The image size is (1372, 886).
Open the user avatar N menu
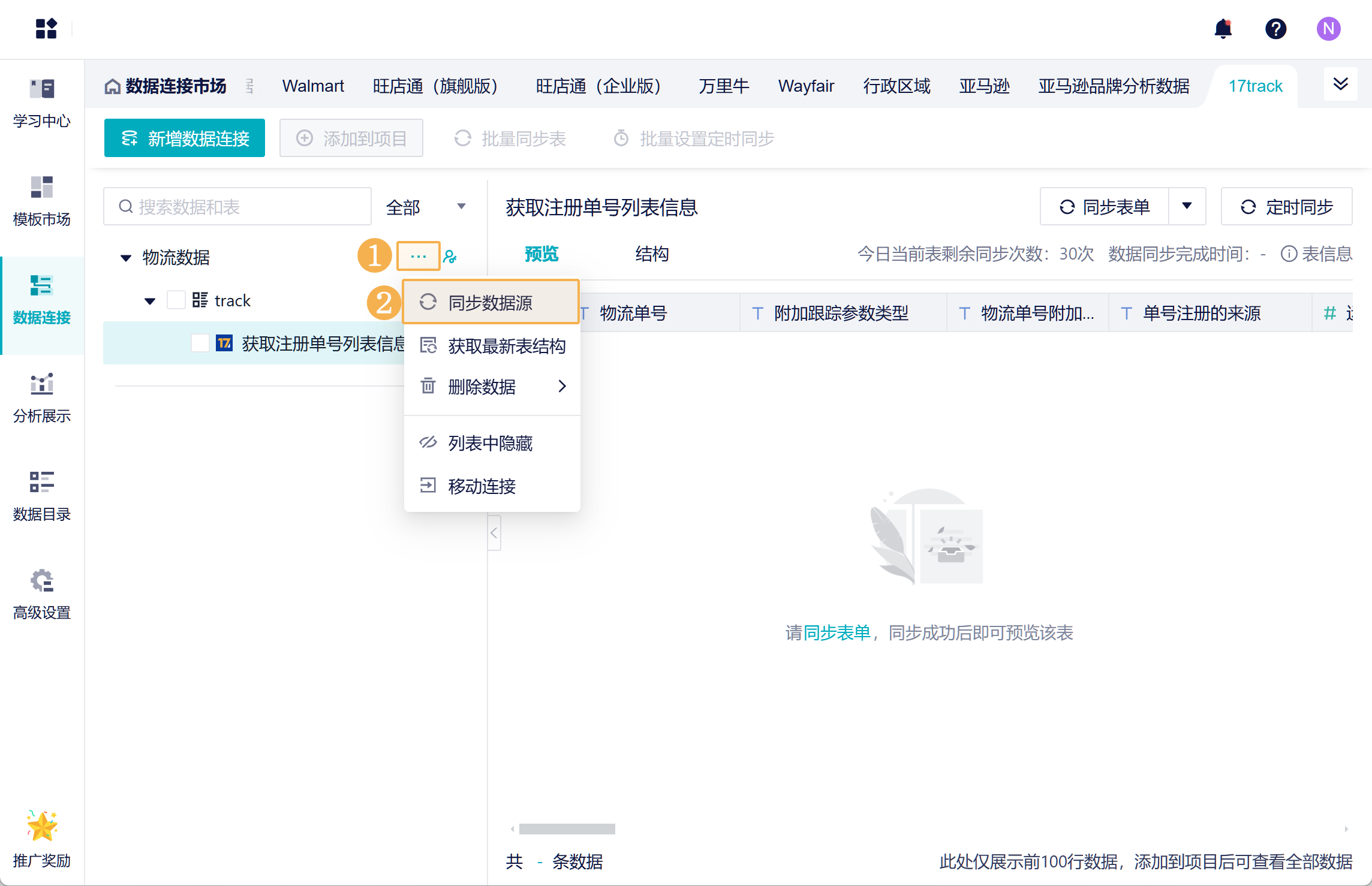click(1328, 29)
